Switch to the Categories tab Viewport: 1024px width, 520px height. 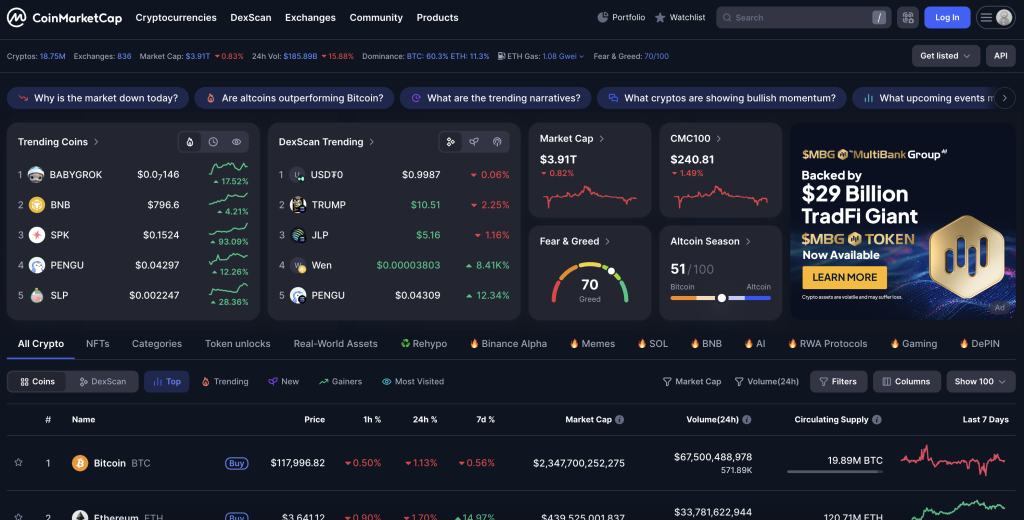157,344
